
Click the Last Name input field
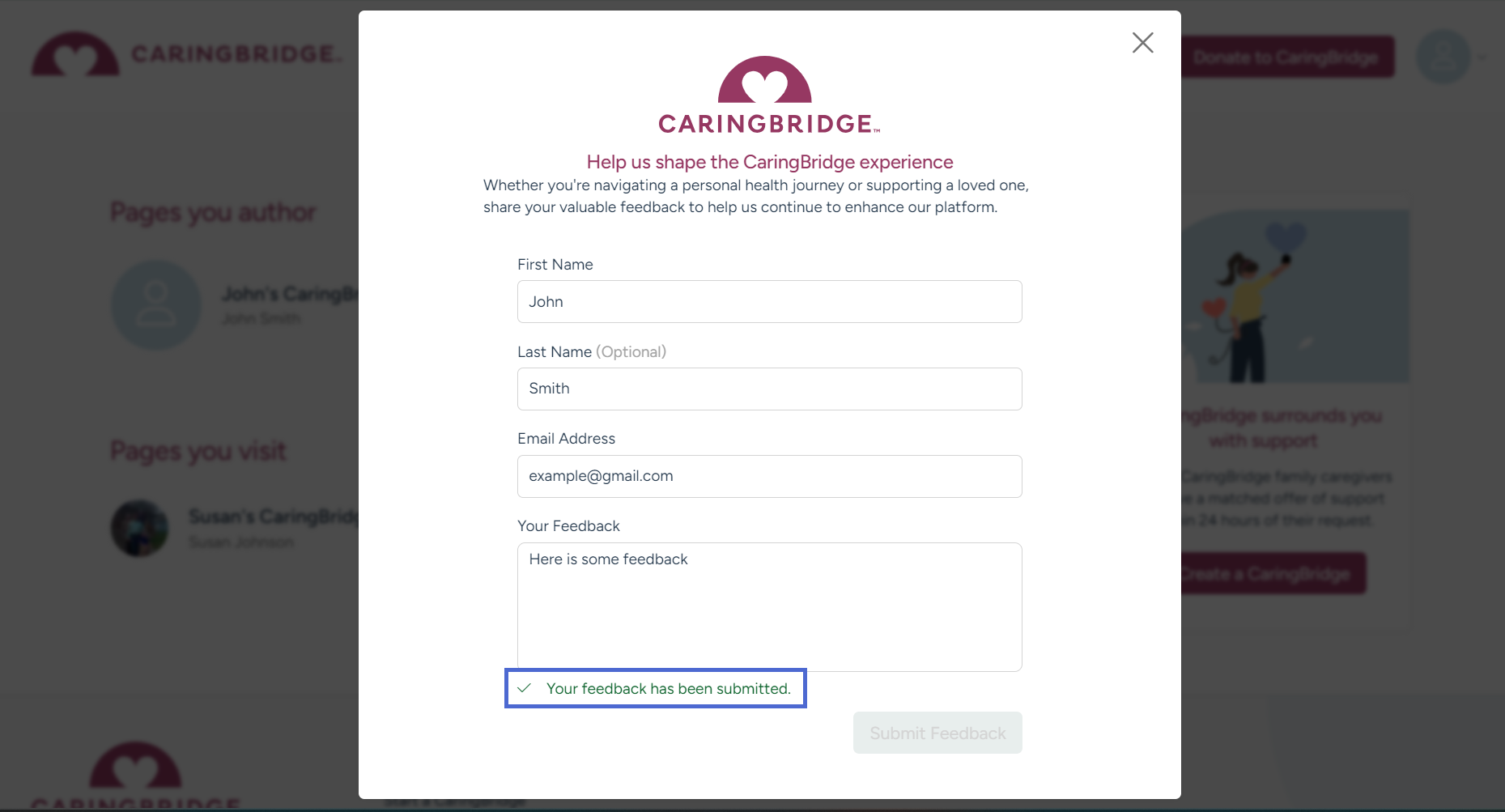click(769, 389)
